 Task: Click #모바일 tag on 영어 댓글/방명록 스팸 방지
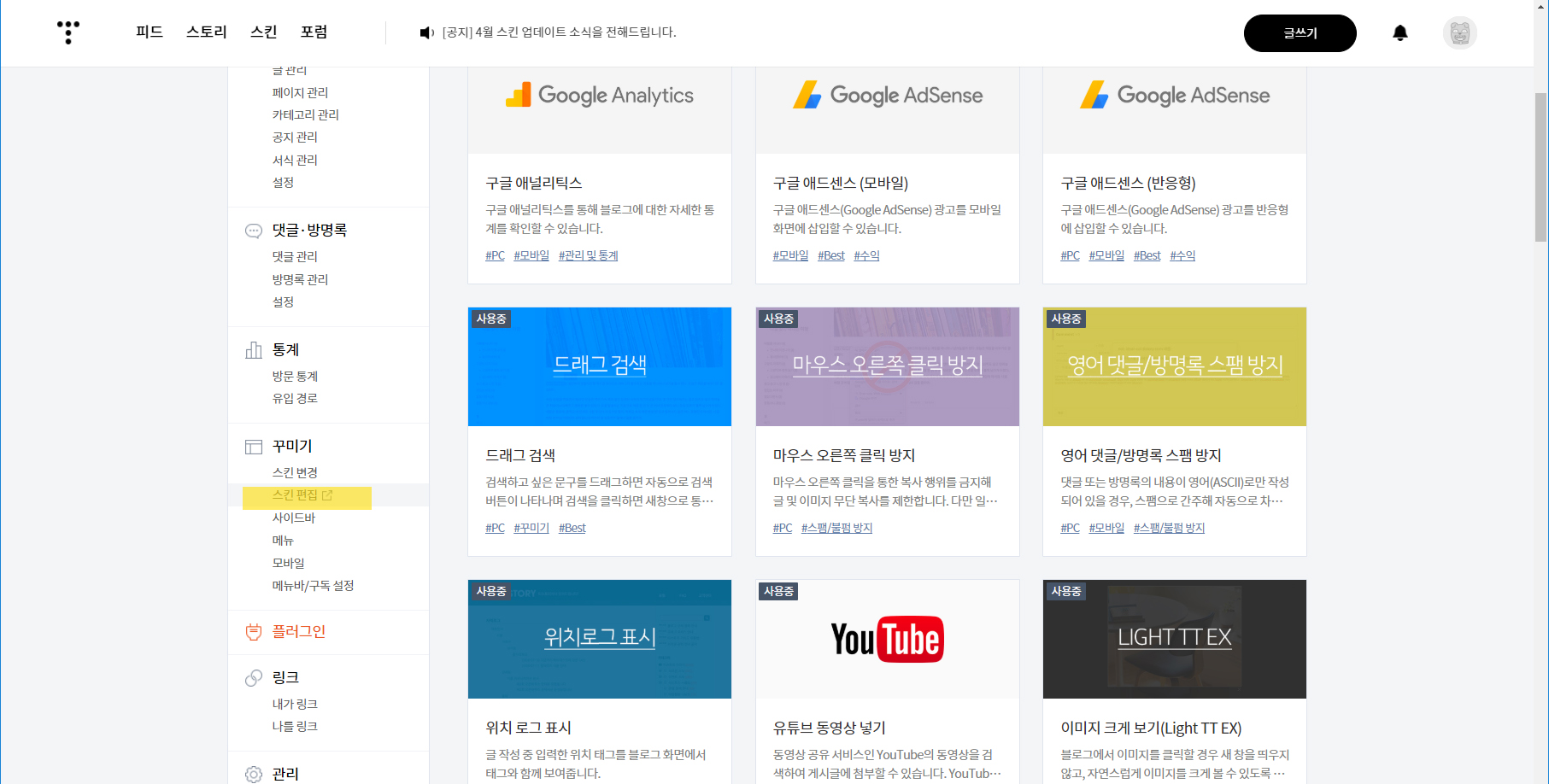point(1106,528)
